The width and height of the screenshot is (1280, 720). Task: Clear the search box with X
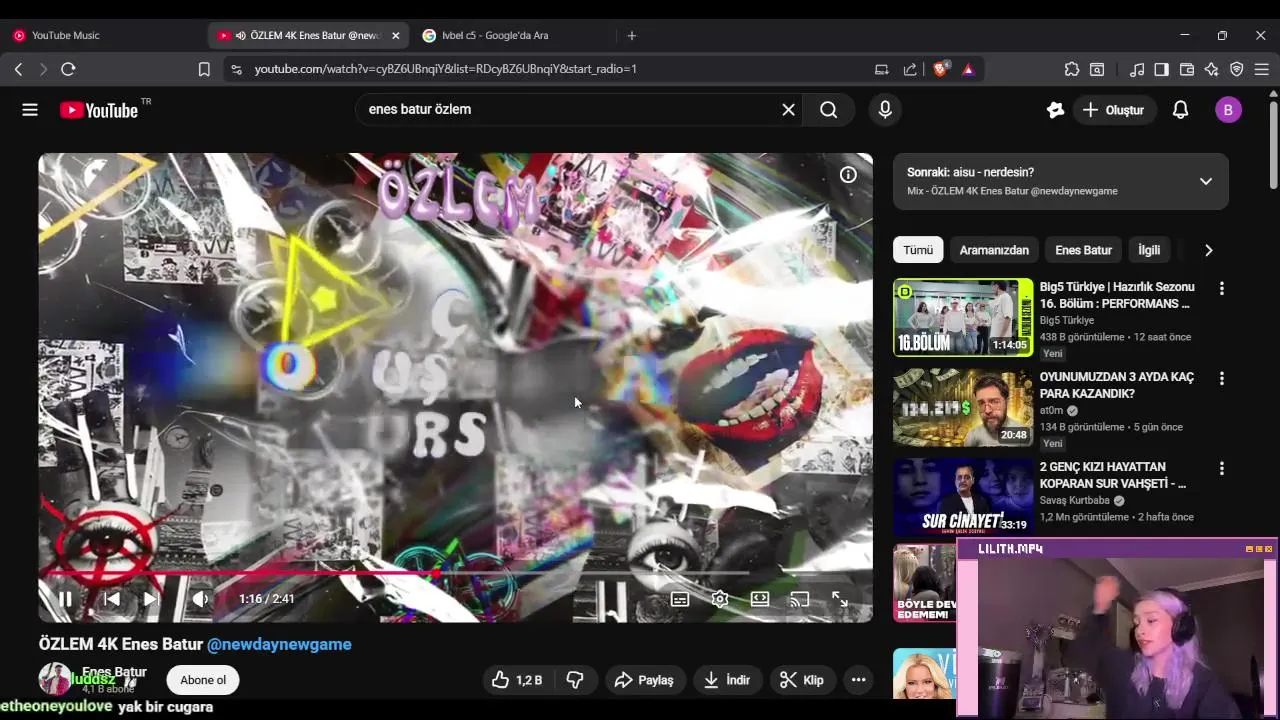[788, 110]
